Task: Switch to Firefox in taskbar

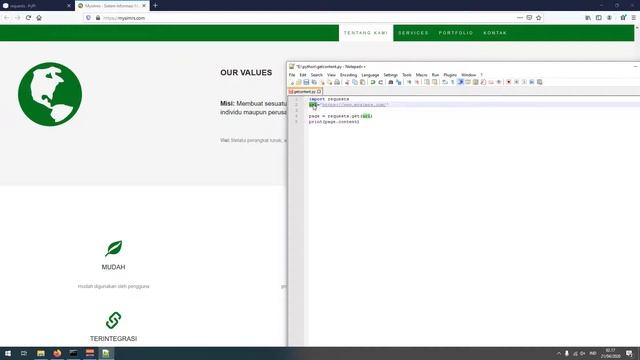Action: pos(57,353)
